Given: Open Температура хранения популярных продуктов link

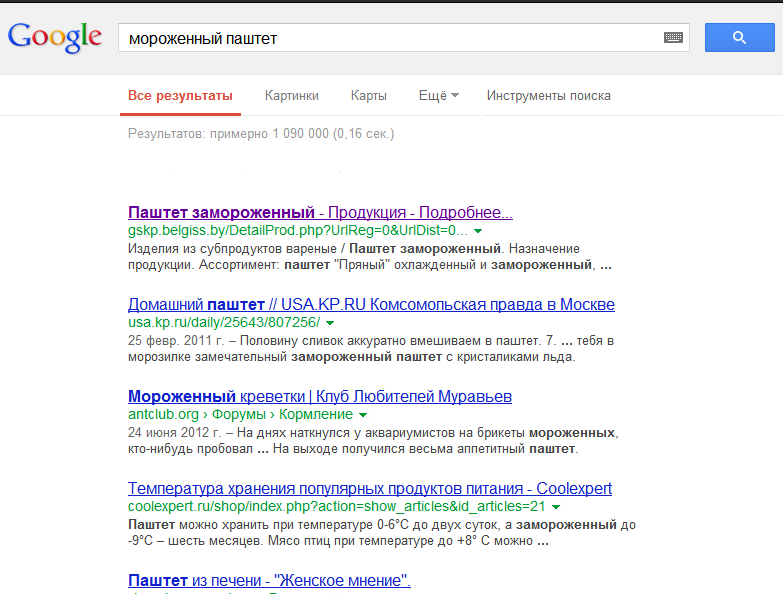Looking at the screenshot, I should point(370,488).
